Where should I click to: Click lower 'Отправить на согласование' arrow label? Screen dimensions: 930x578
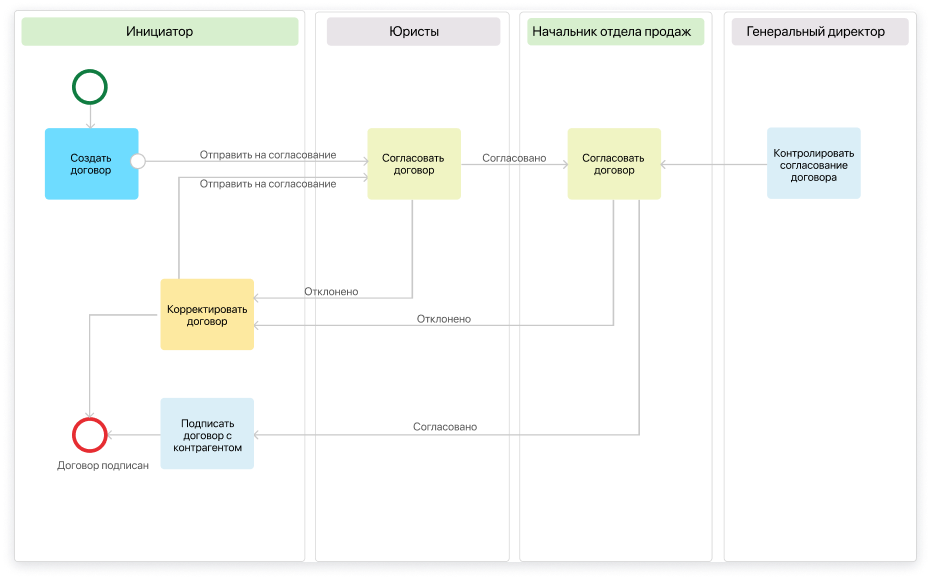(267, 184)
